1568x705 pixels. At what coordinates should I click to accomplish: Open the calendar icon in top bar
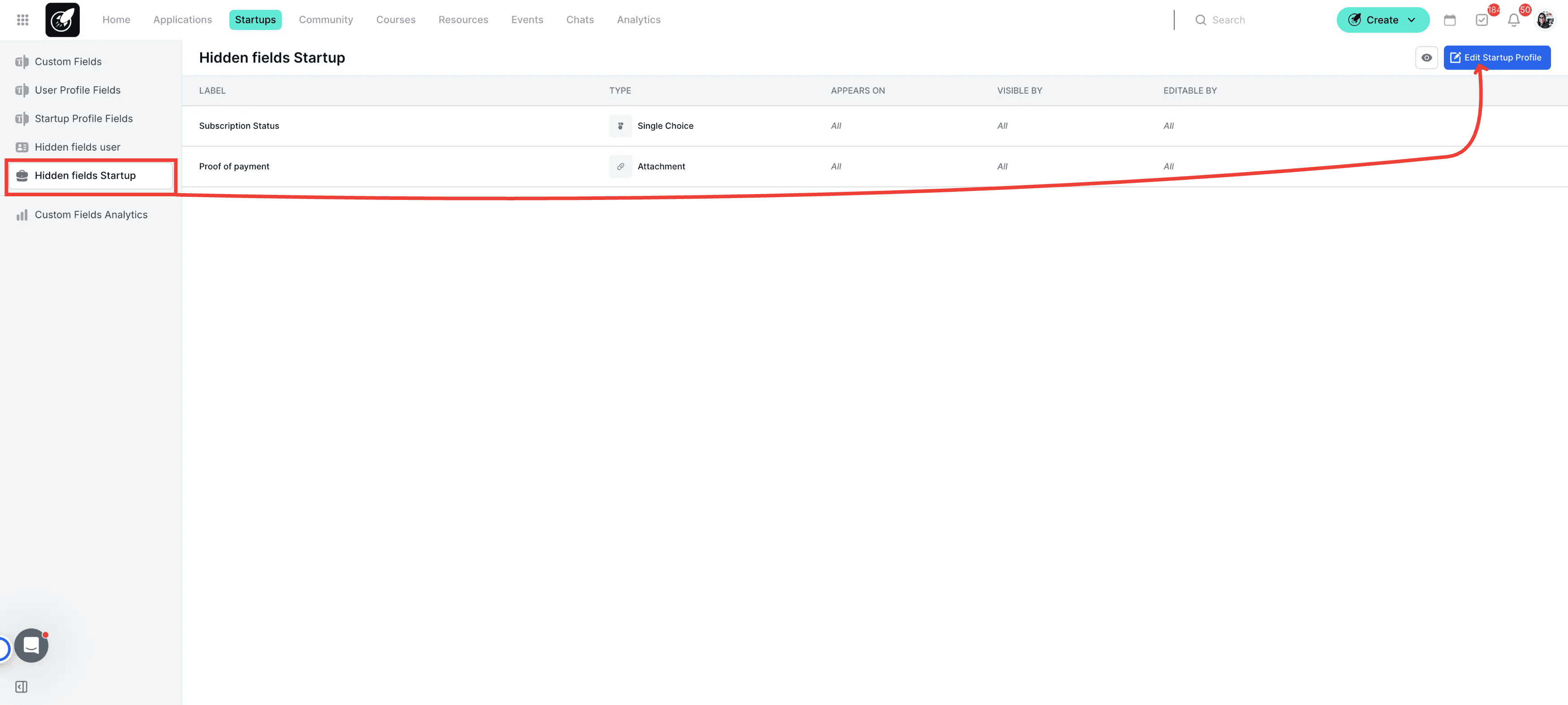pyautogui.click(x=1449, y=20)
